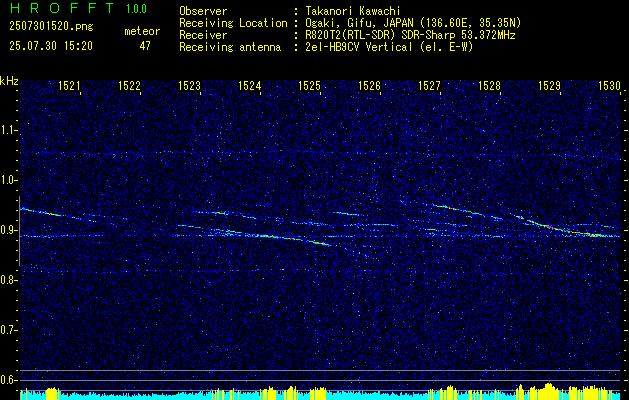Click the version number 1.0.0

tap(136, 9)
